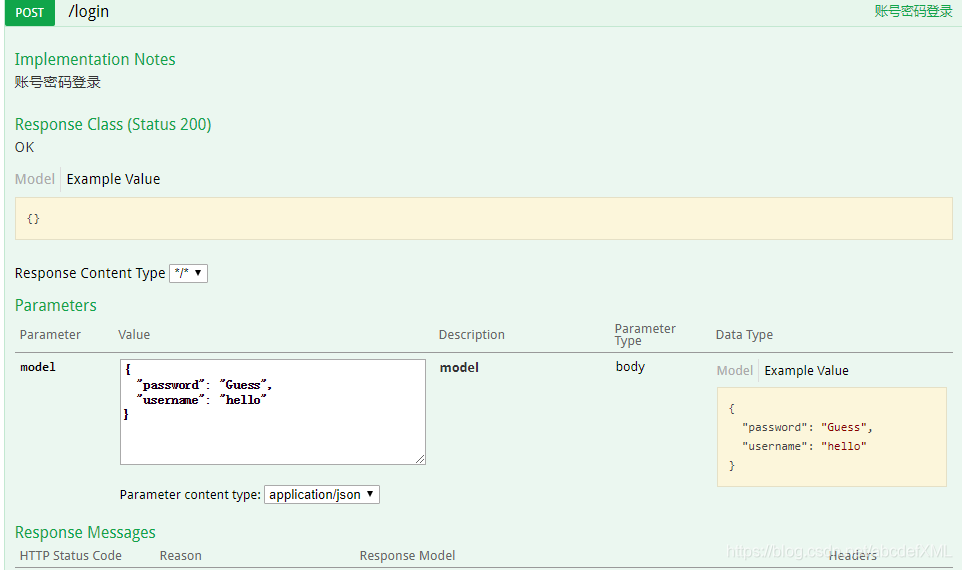This screenshot has height=570, width=962.
Task: Click the 账号密码登录 implementation note text
Action: point(58,82)
